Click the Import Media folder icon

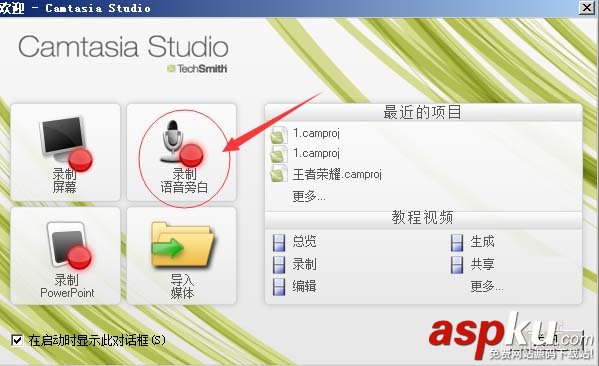[183, 245]
